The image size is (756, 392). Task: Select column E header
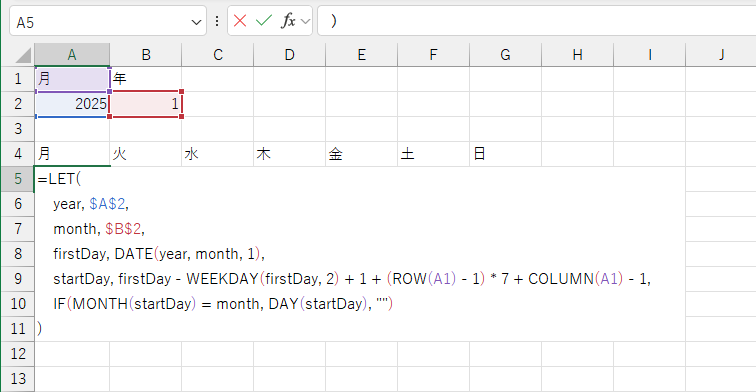(361, 55)
